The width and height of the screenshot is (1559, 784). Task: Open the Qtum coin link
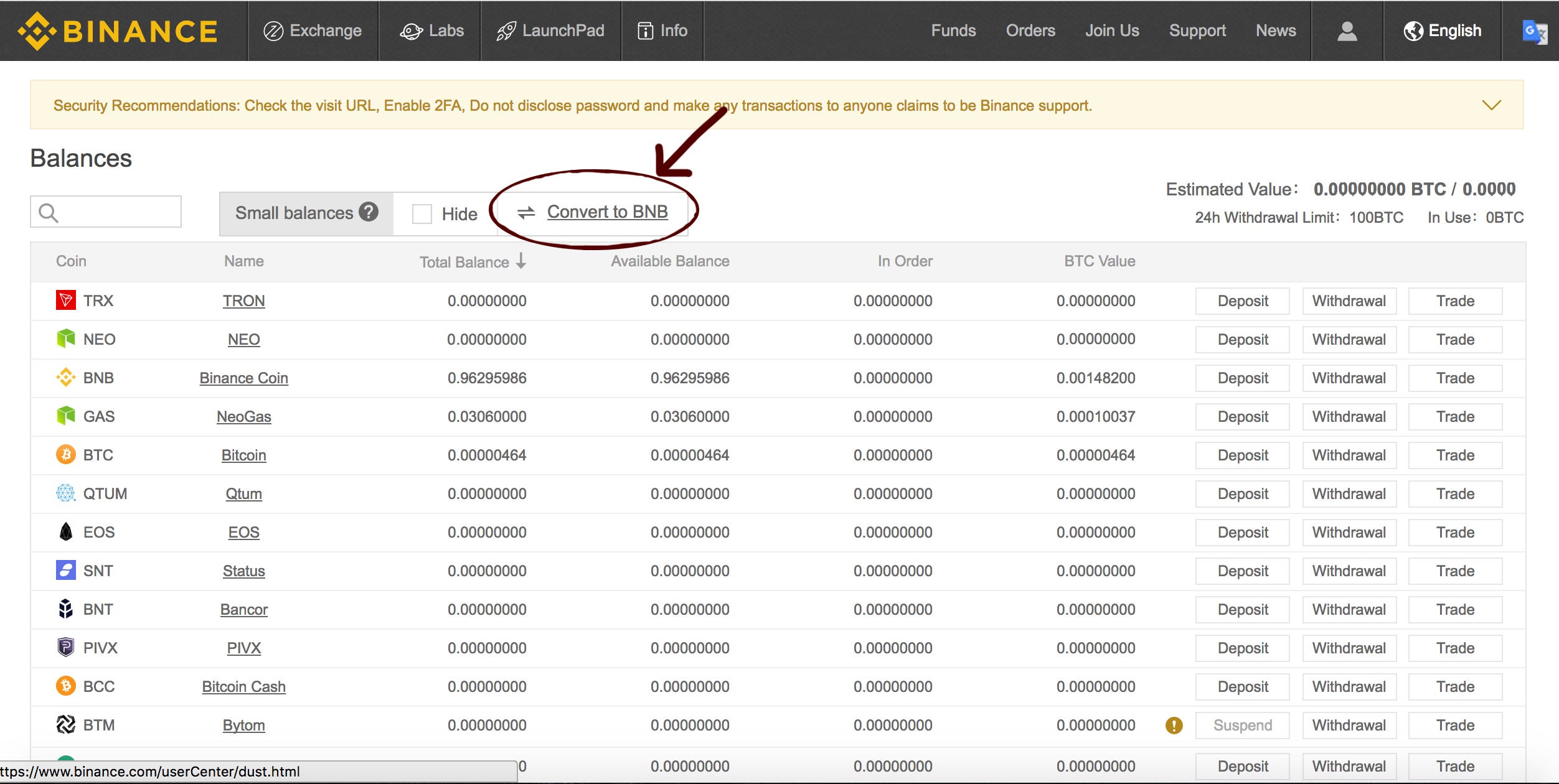[x=244, y=494]
